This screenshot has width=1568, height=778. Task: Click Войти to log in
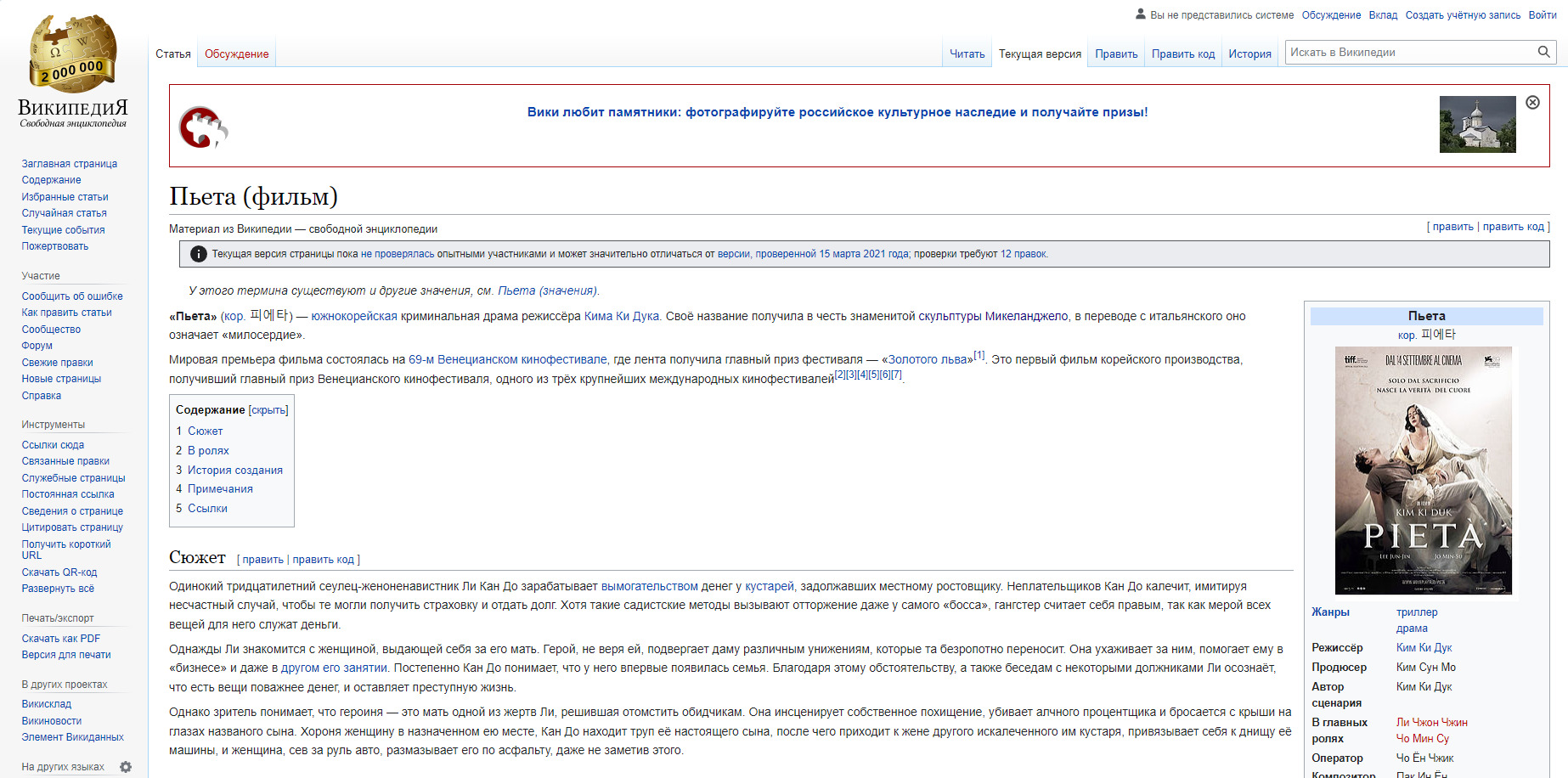coord(1542,15)
